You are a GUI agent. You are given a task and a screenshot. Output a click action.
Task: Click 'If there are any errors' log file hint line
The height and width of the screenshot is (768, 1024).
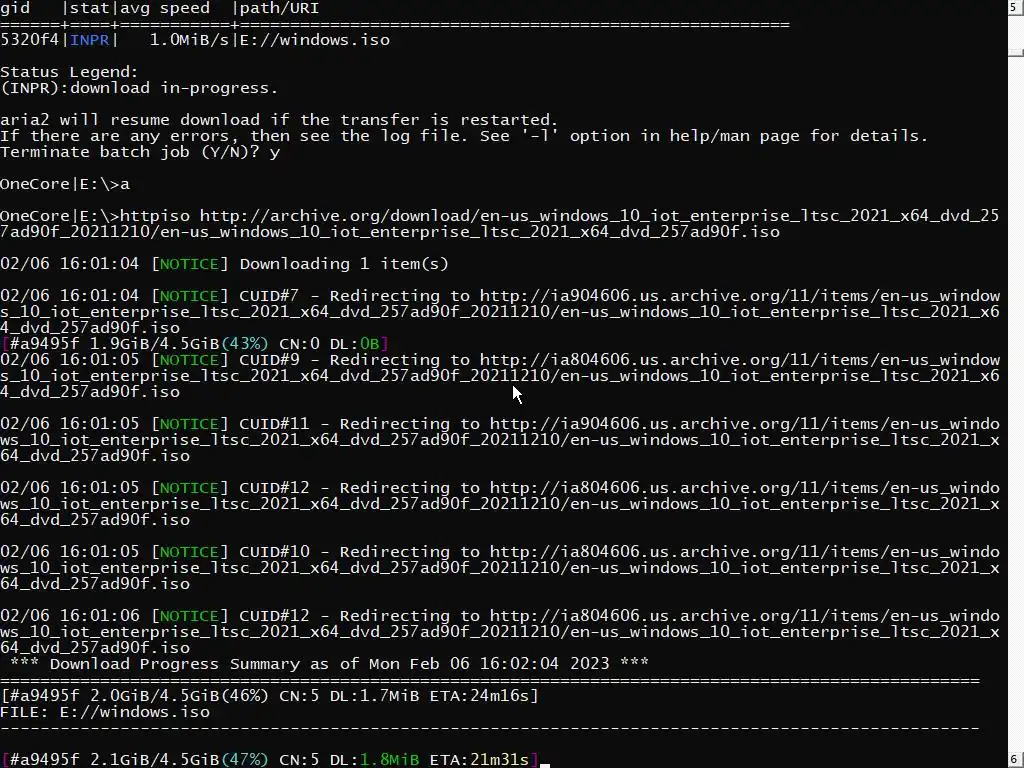[x=464, y=136]
